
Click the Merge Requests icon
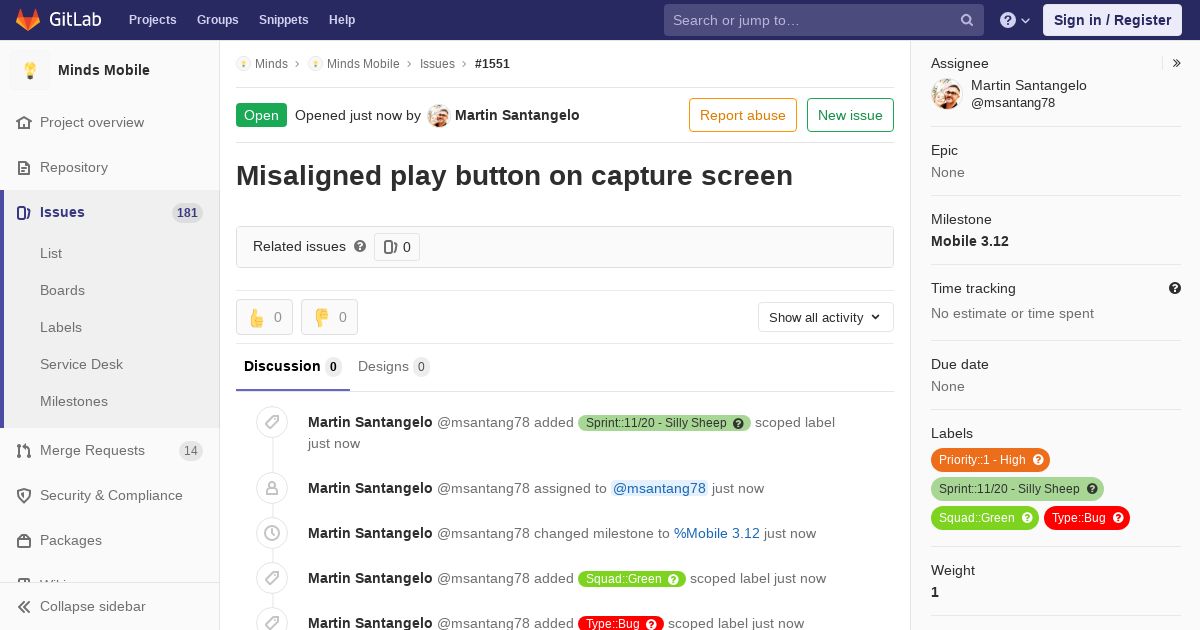click(24, 450)
